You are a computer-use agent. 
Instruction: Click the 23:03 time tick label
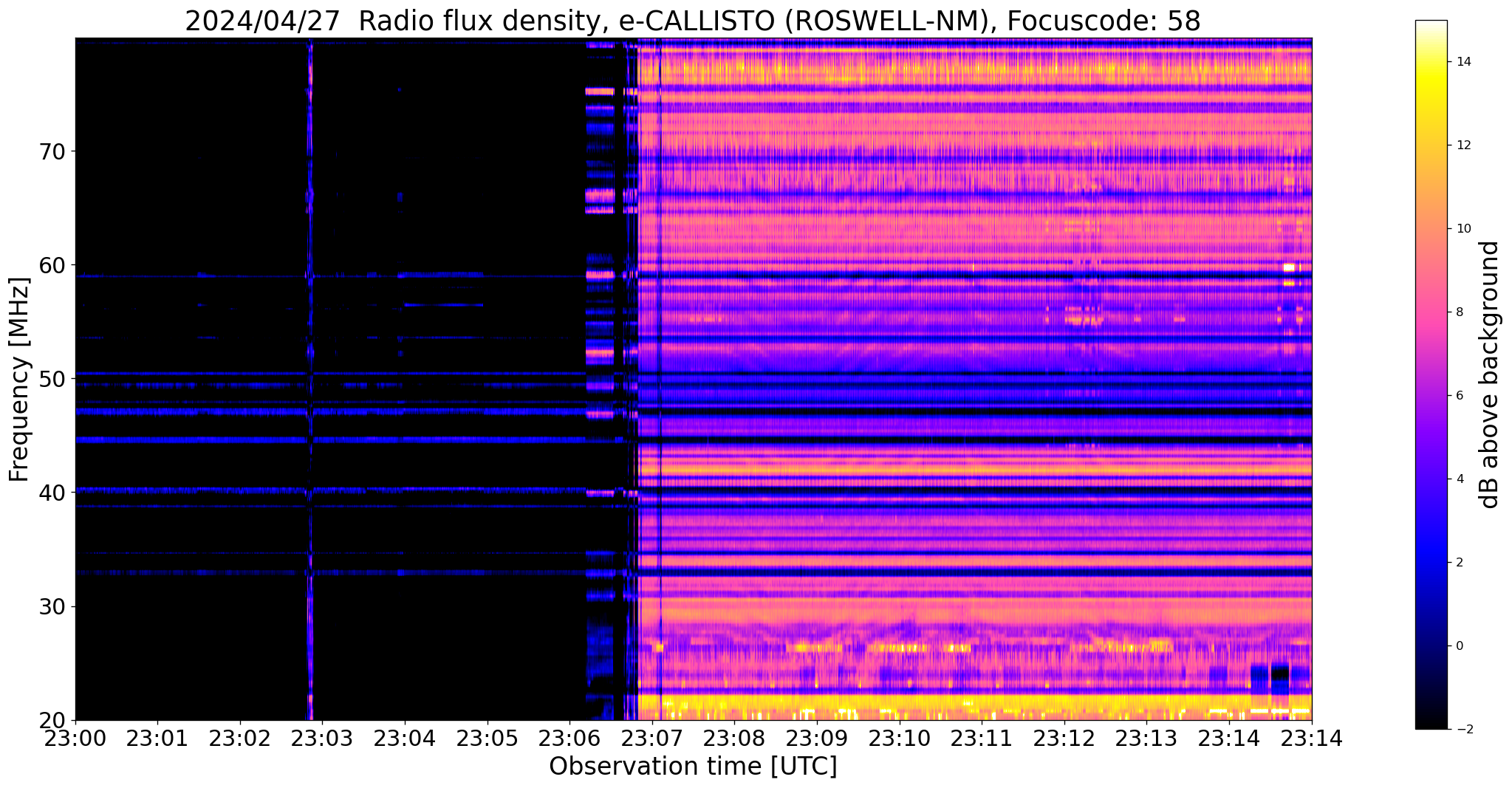click(x=323, y=737)
